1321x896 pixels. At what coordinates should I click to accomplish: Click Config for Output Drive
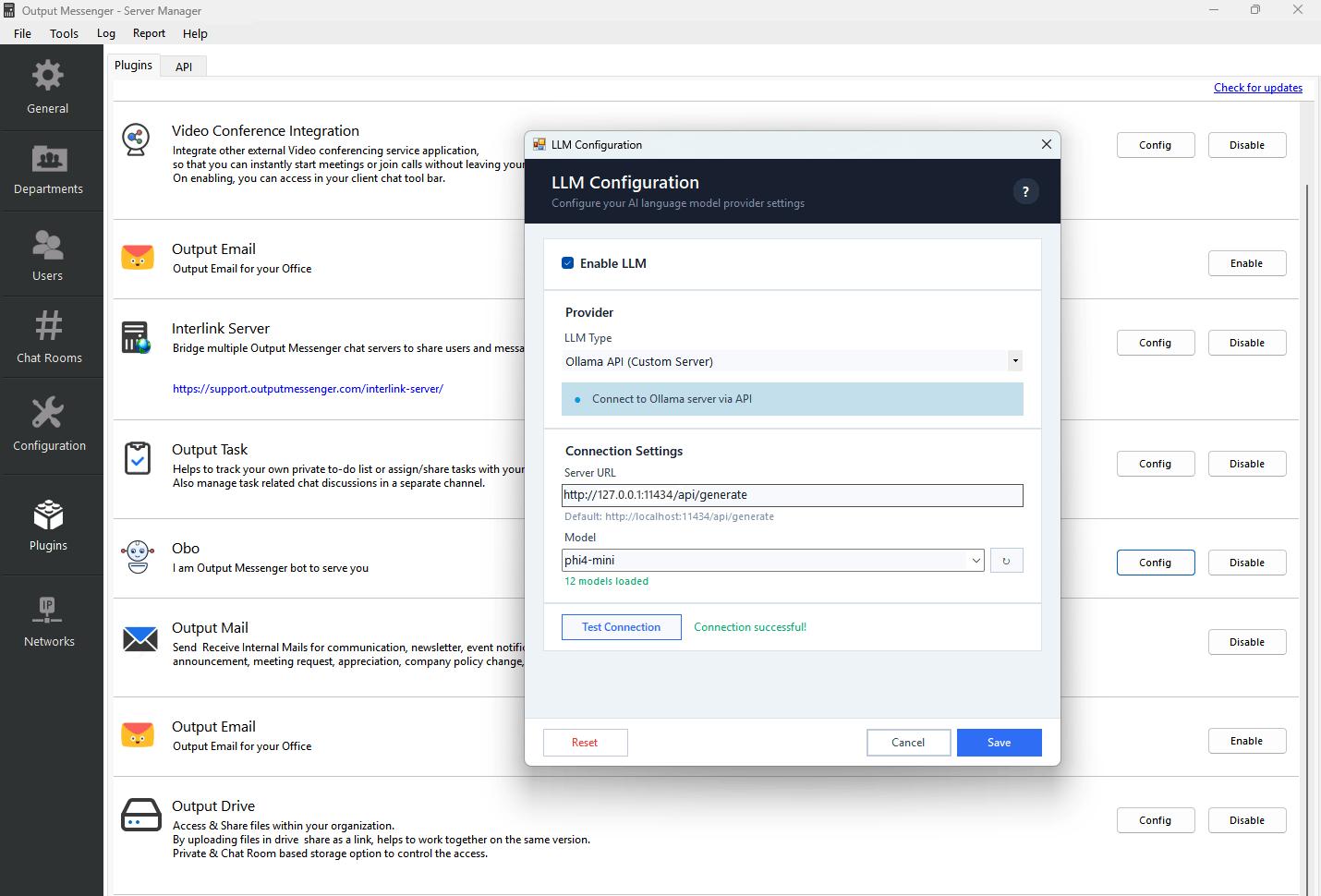[1155, 820]
